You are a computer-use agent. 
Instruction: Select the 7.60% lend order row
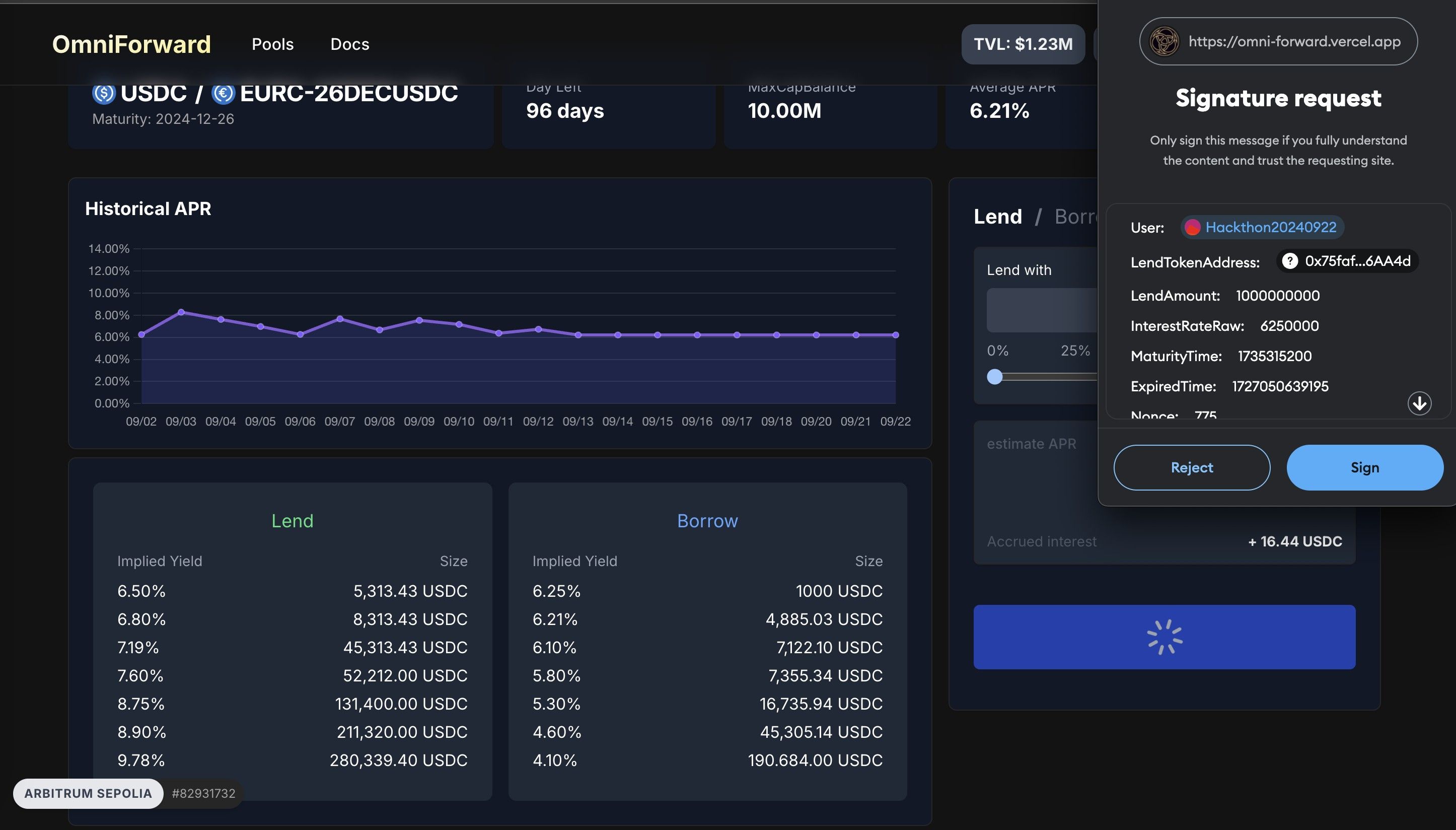click(x=293, y=675)
